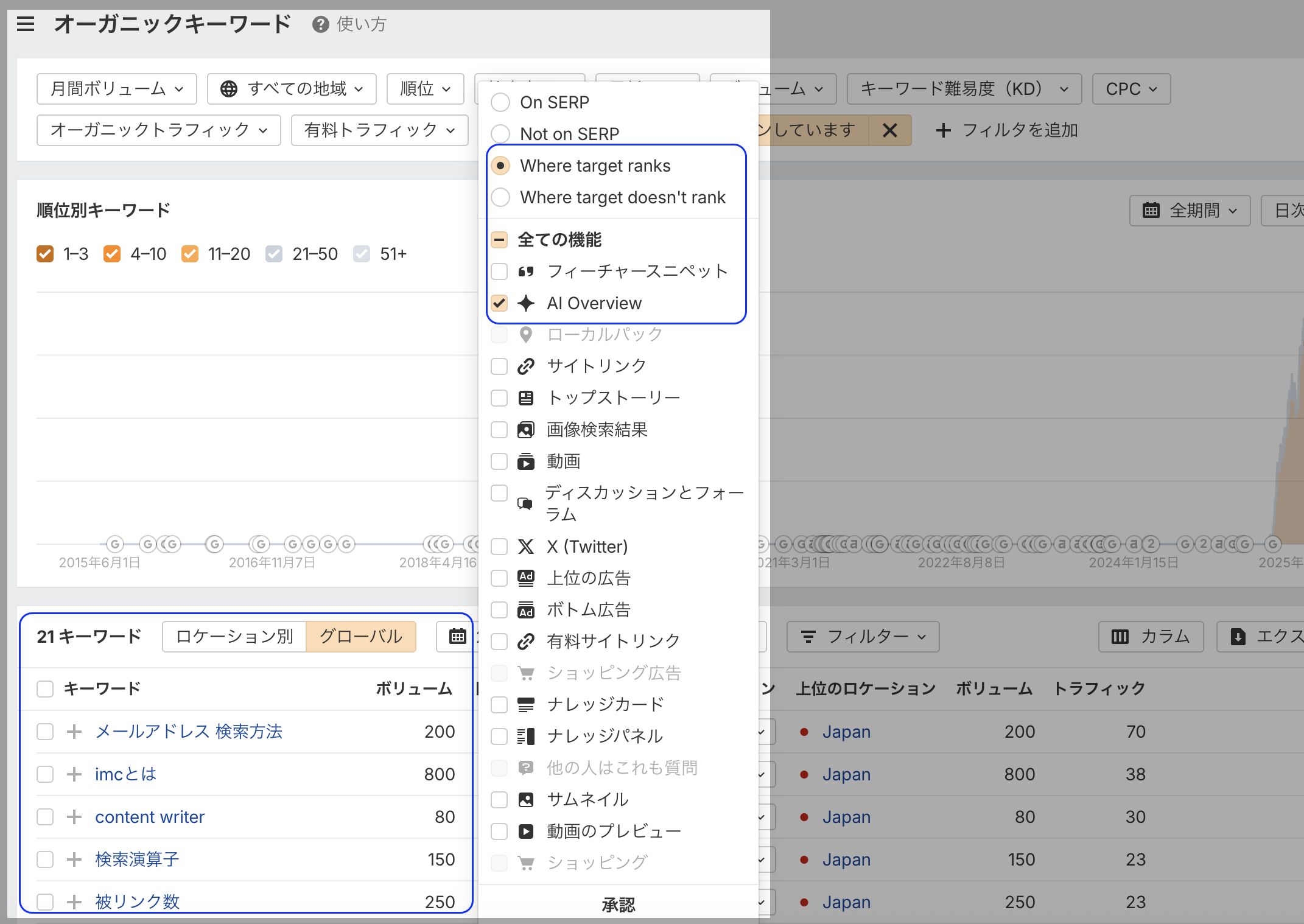Open the hamburger menu icon
This screenshot has width=1304, height=924.
26,24
